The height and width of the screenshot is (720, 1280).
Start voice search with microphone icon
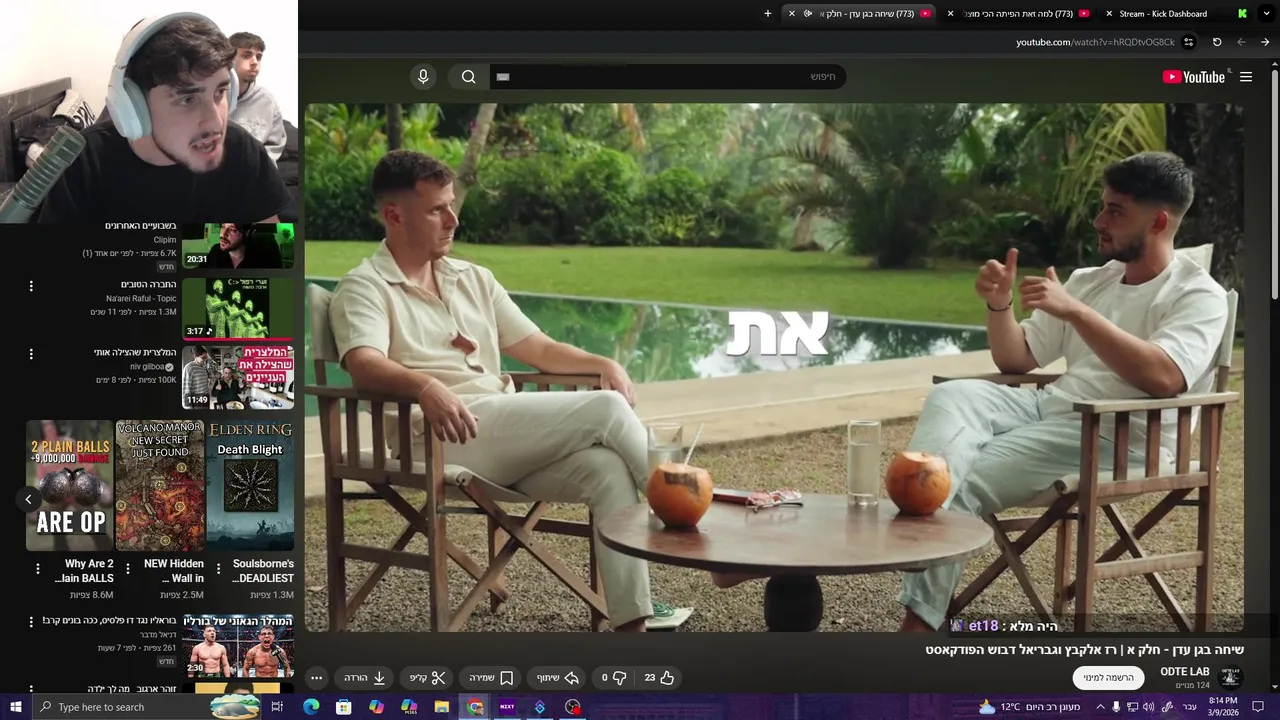click(423, 77)
